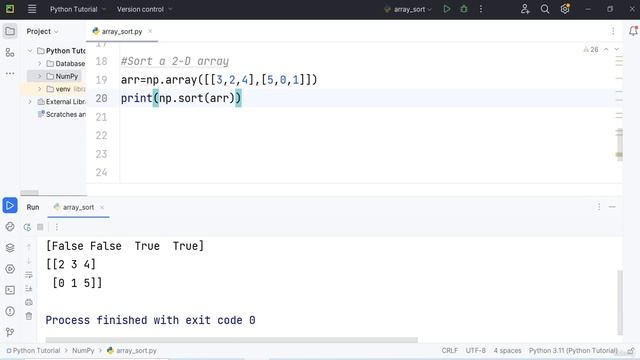Click NumPy breadcrumb in status bar
Viewport: 640px width, 360px height.
(83, 351)
